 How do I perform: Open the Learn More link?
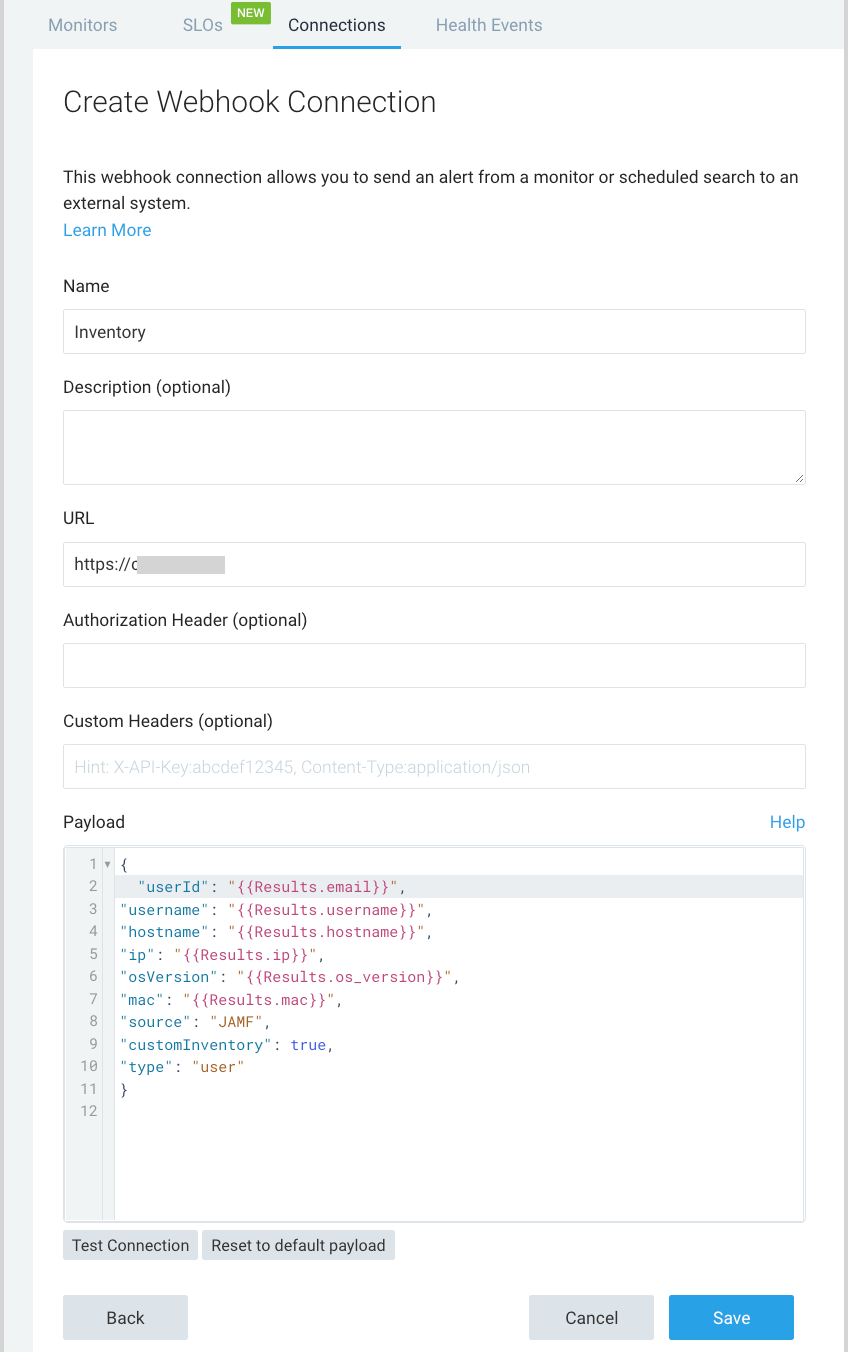coord(107,230)
